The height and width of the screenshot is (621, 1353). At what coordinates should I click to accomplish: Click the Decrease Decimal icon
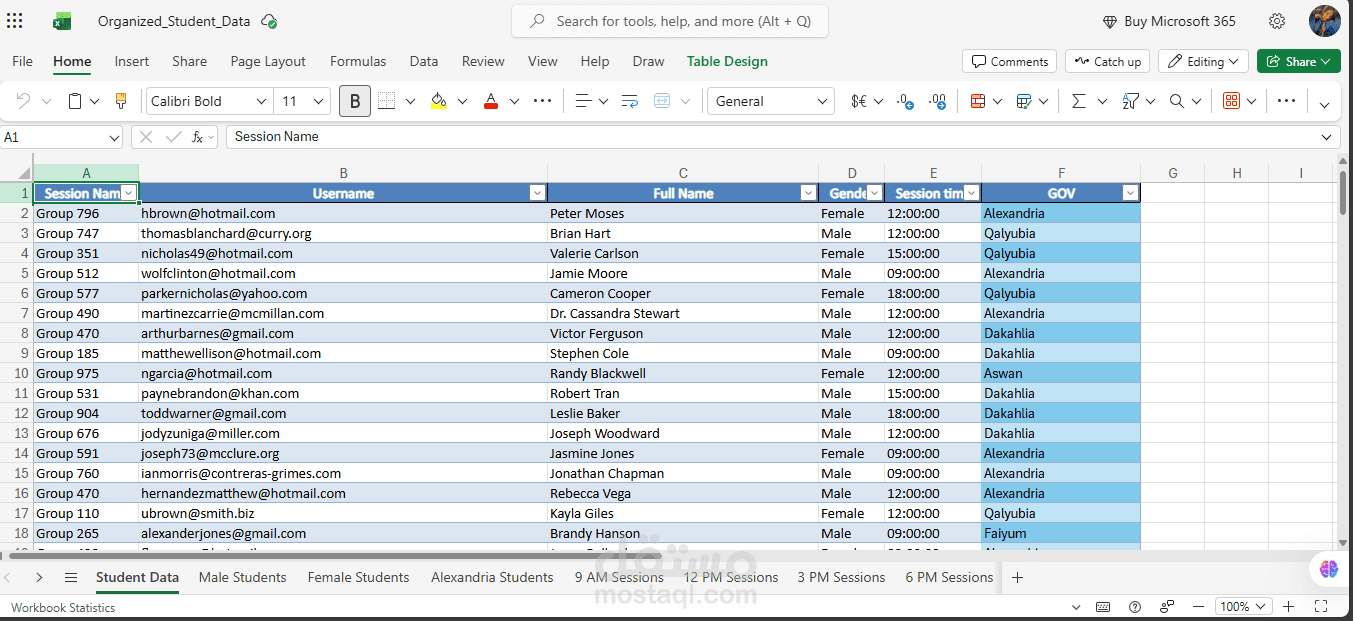click(905, 101)
